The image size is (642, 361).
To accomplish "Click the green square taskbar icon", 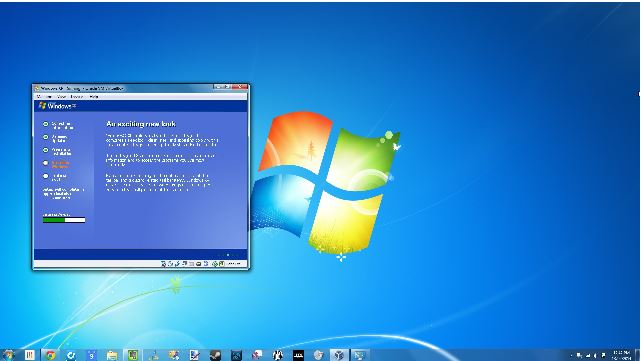I will [x=133, y=355].
